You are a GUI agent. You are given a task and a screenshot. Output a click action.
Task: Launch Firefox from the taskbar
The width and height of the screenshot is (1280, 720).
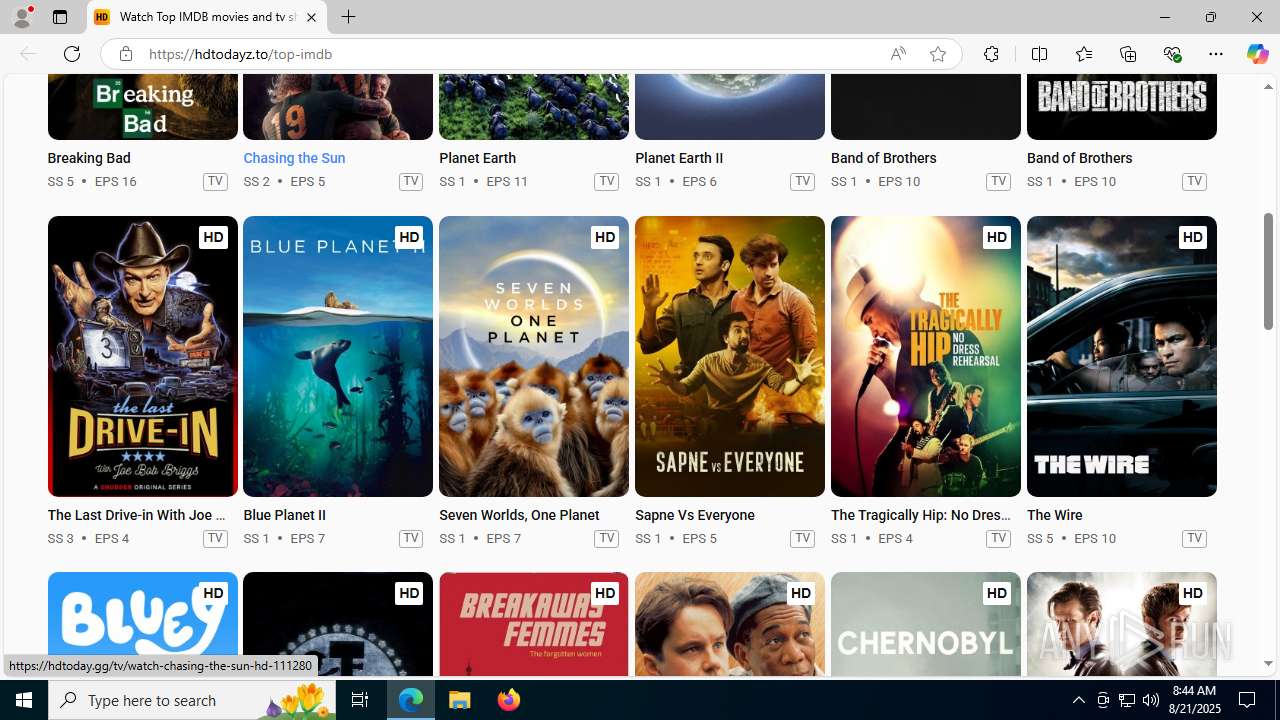point(509,700)
